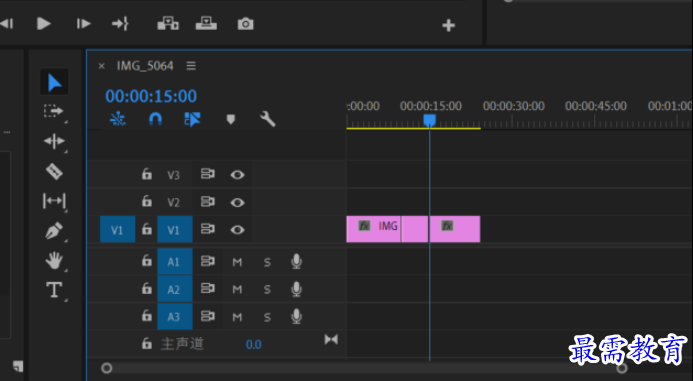Viewport: 693px width, 381px height.
Task: Play the program monitor preview
Action: tap(43, 23)
